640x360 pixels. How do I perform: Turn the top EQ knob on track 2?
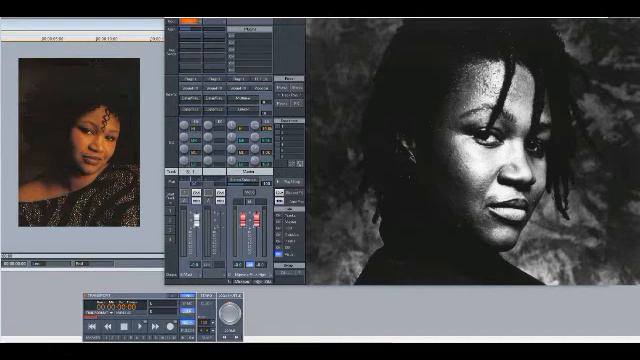(208, 125)
